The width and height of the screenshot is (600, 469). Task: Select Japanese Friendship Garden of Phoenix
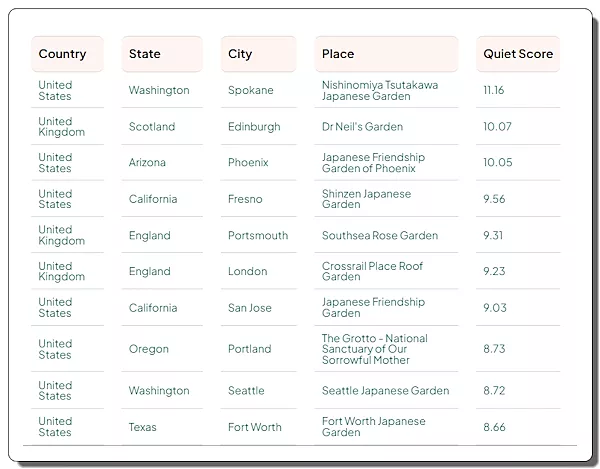point(373,163)
